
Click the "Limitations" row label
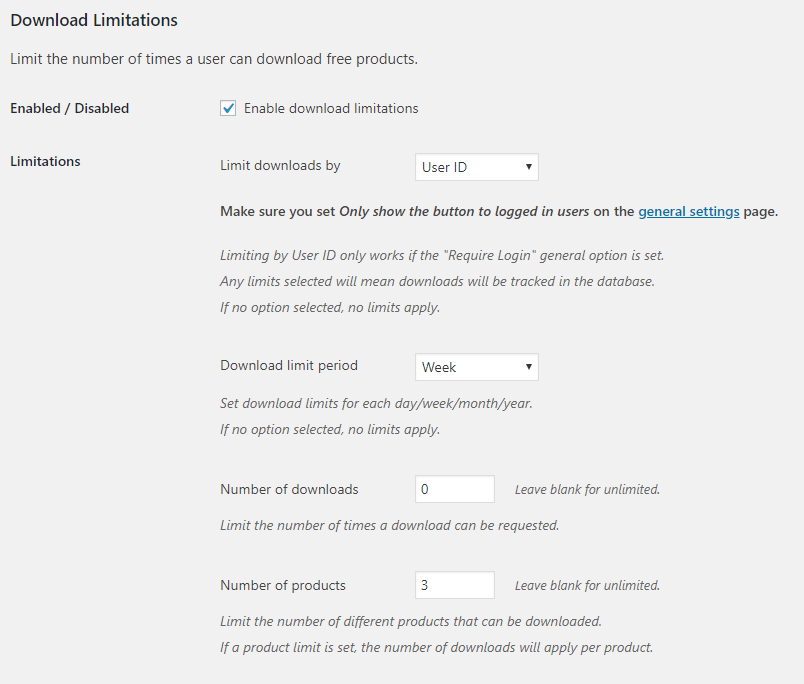[46, 161]
